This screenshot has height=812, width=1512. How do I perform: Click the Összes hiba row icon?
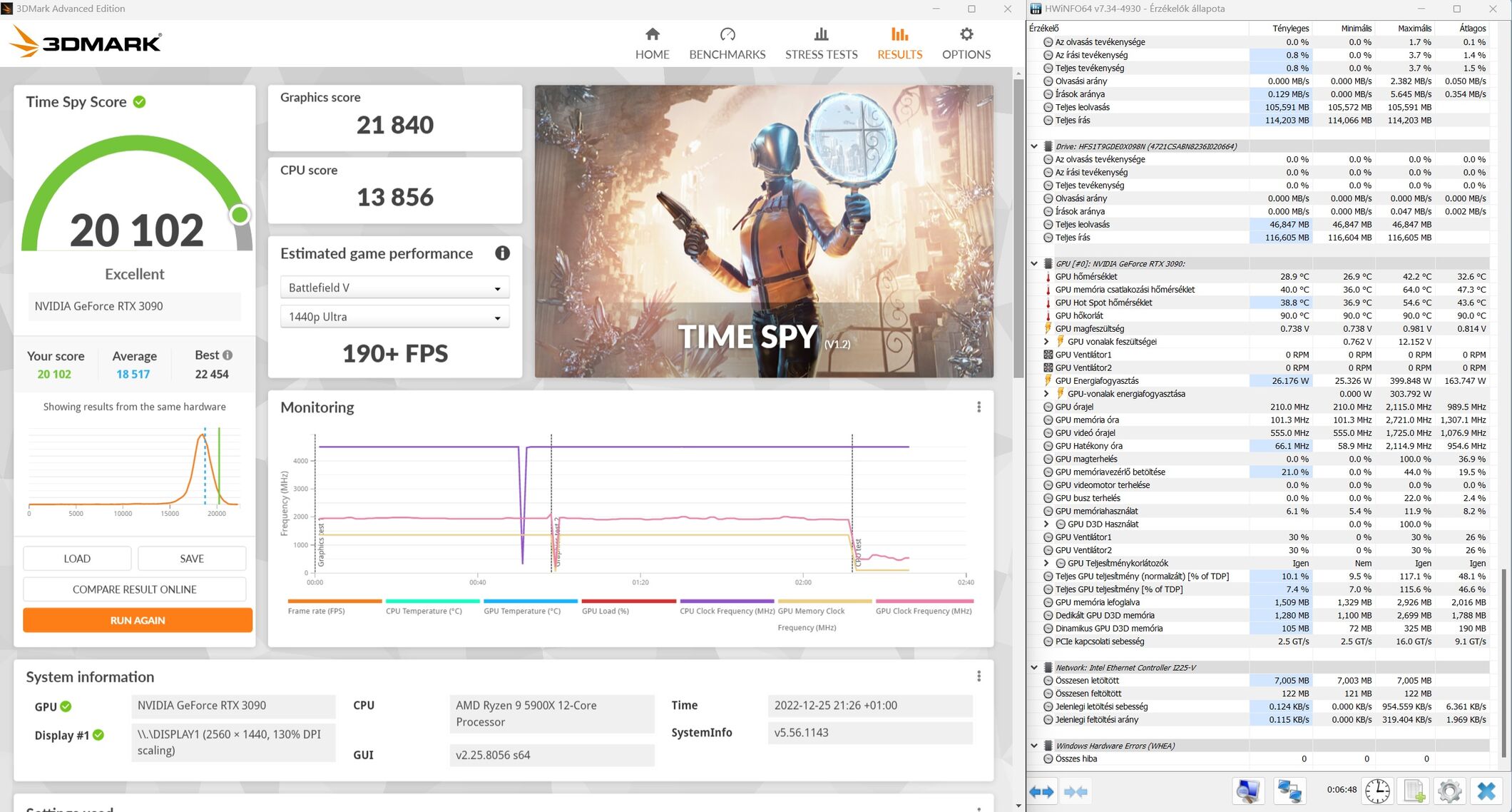coord(1048,758)
